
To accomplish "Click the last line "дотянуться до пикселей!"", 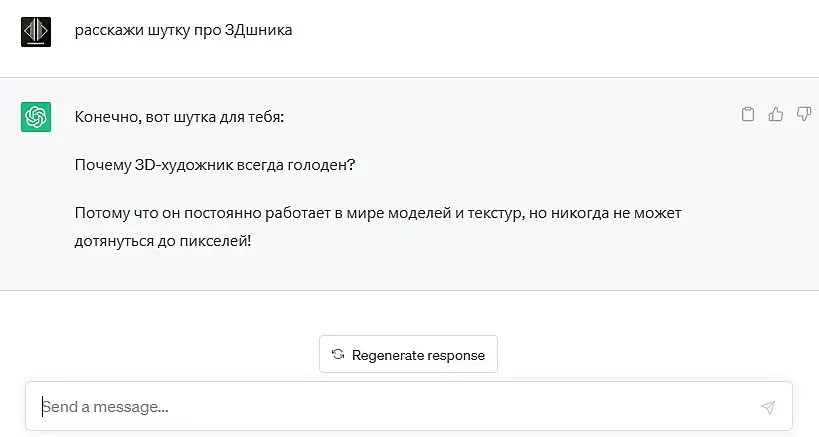I will pos(162,241).
